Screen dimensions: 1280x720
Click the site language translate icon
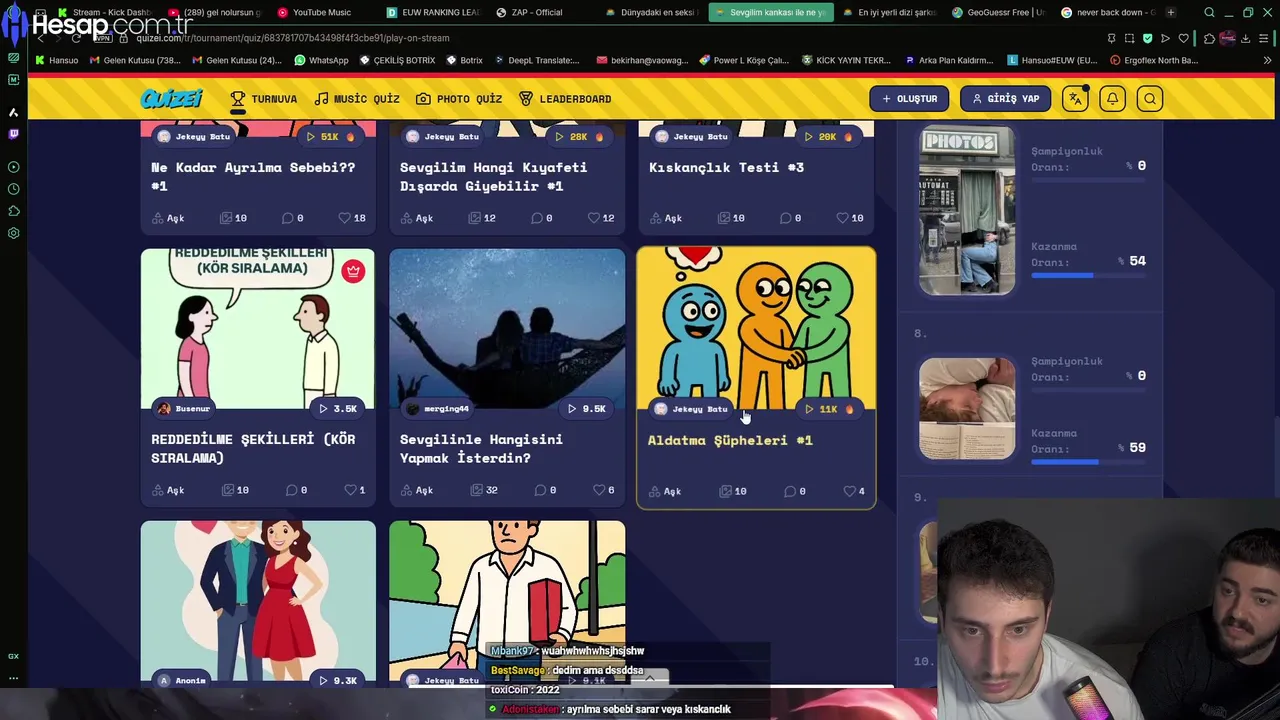coord(1075,99)
